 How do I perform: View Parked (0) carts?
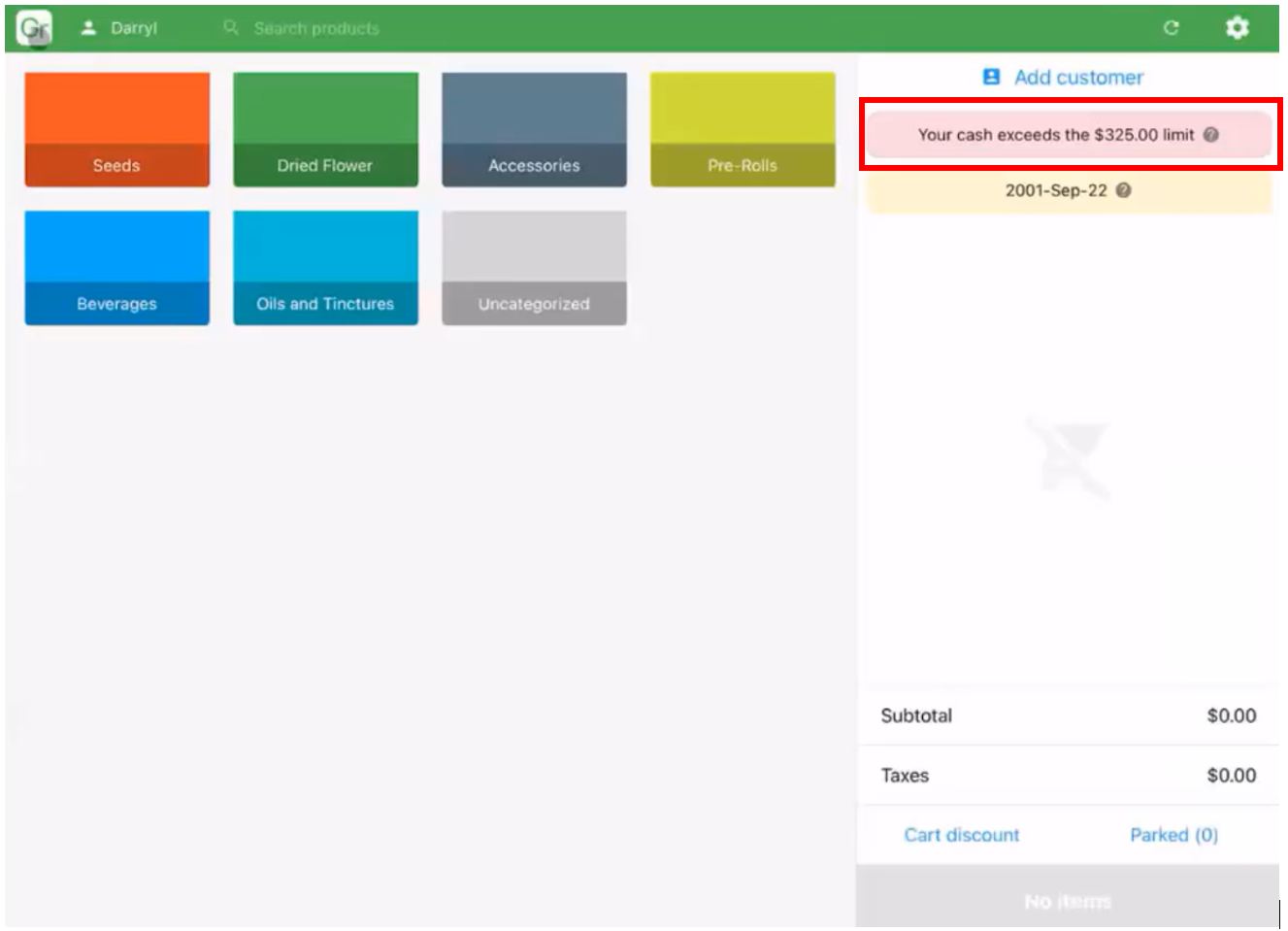pyautogui.click(x=1173, y=835)
